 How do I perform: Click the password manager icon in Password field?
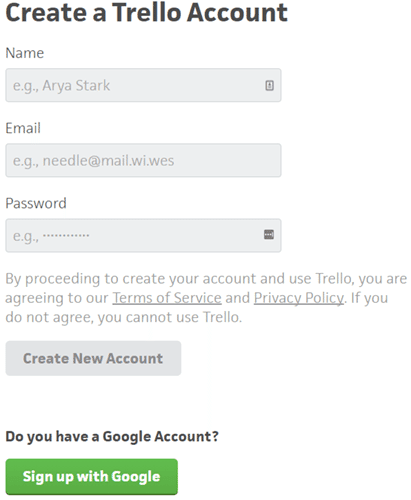coord(269,234)
